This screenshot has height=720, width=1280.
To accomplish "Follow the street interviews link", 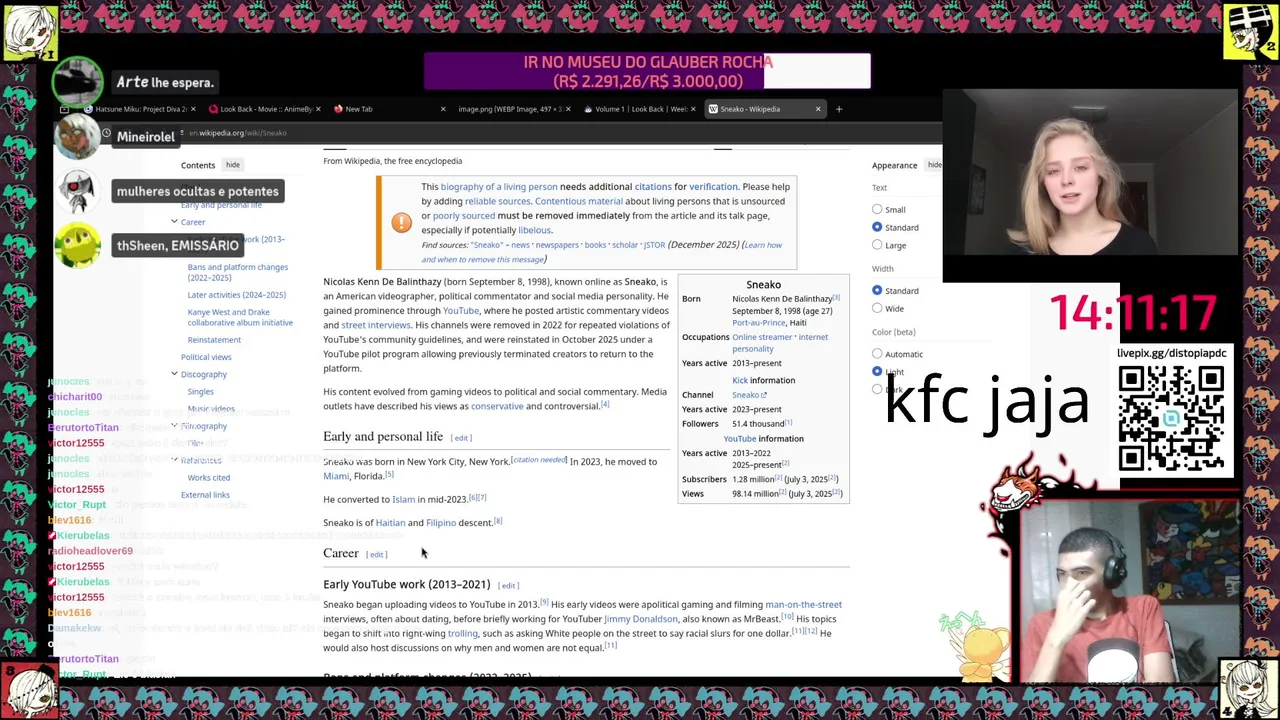I will coord(376,325).
